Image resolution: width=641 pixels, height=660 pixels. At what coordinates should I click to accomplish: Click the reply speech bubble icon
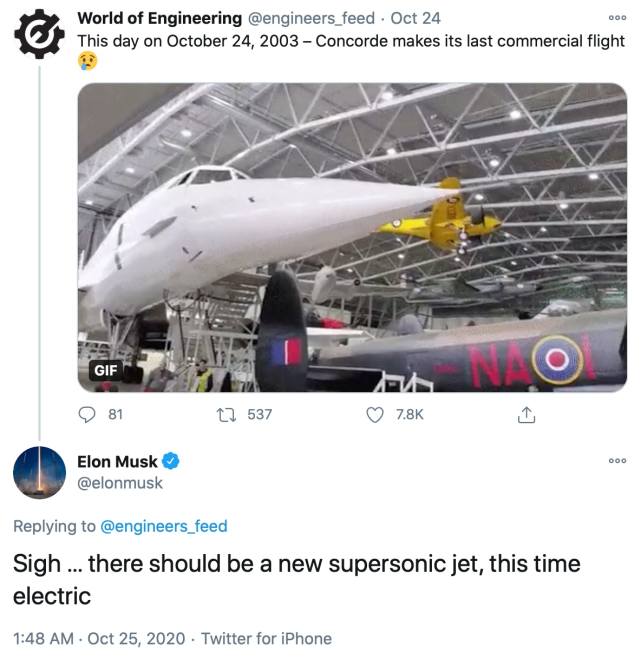point(87,415)
